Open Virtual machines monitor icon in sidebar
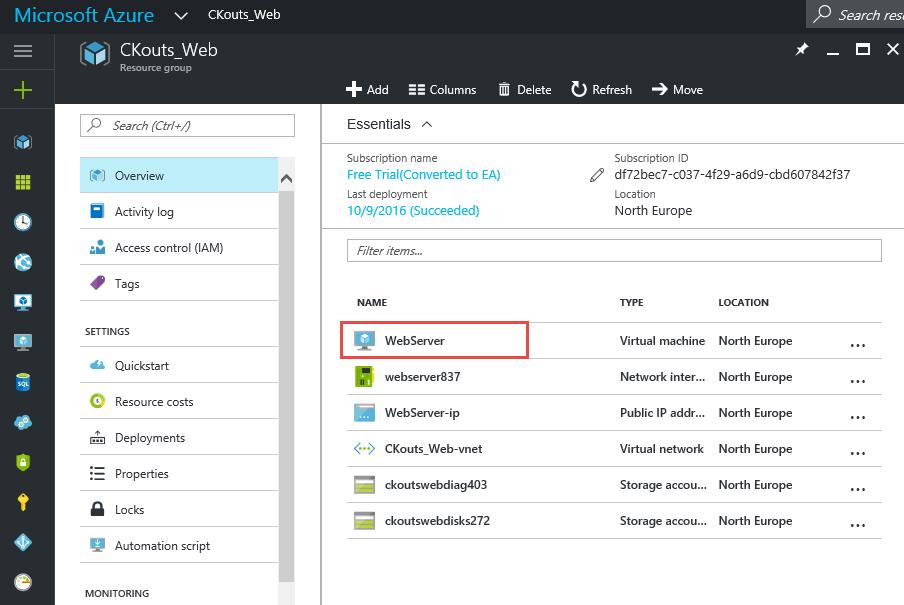 tap(23, 342)
